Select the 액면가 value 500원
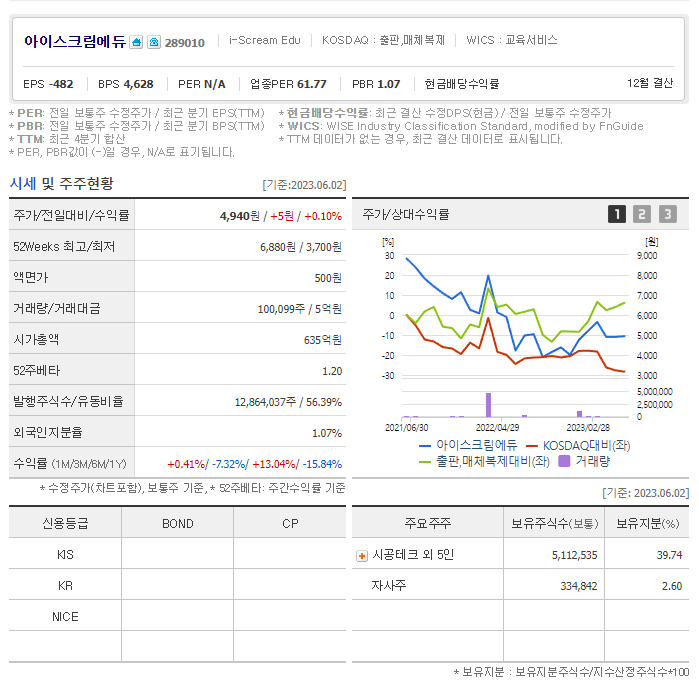The width and height of the screenshot is (699, 683). pos(328,278)
